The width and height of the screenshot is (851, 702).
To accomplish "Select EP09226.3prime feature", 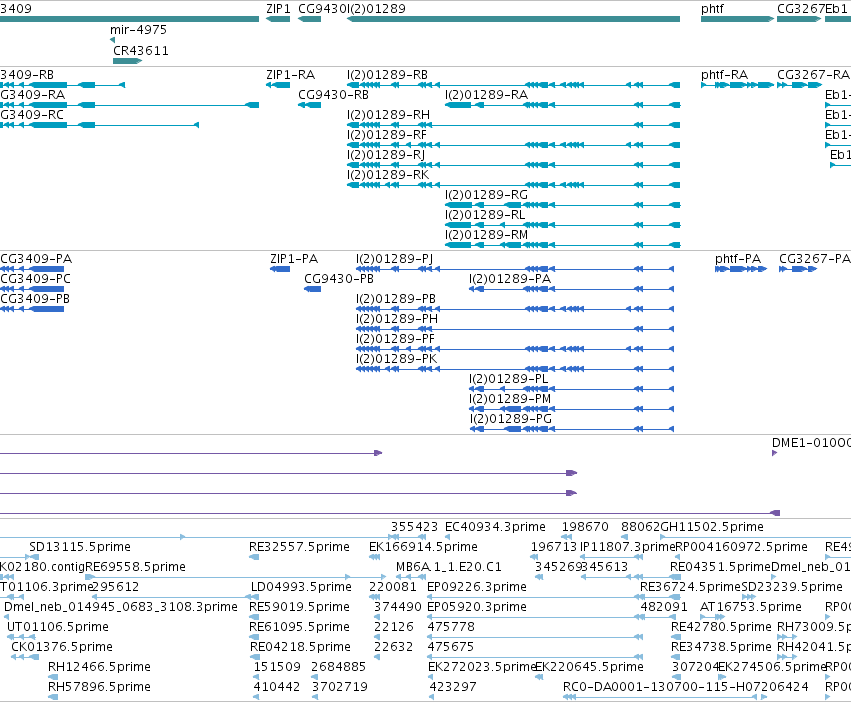I will (477, 587).
